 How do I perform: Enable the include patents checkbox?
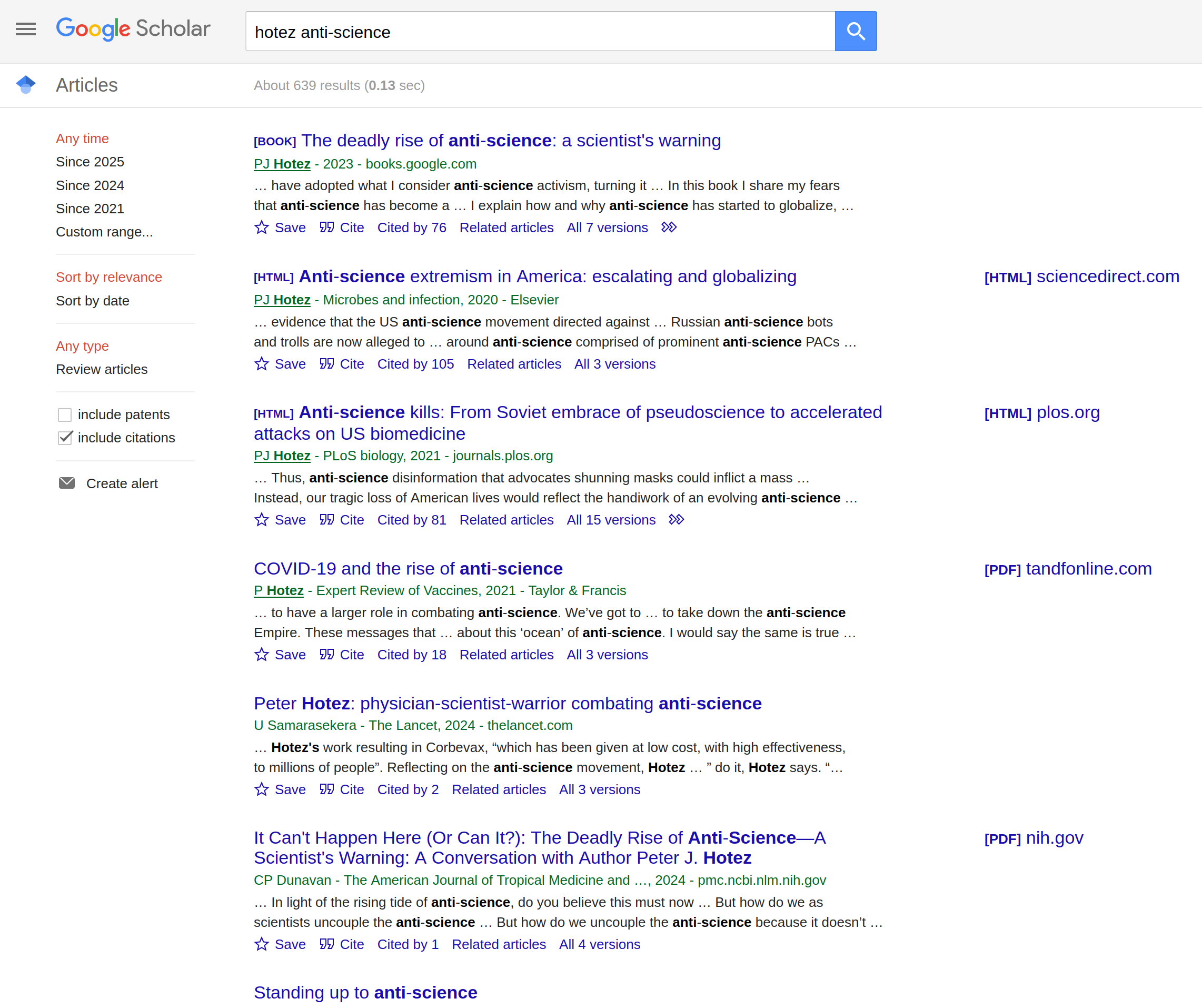coord(65,414)
